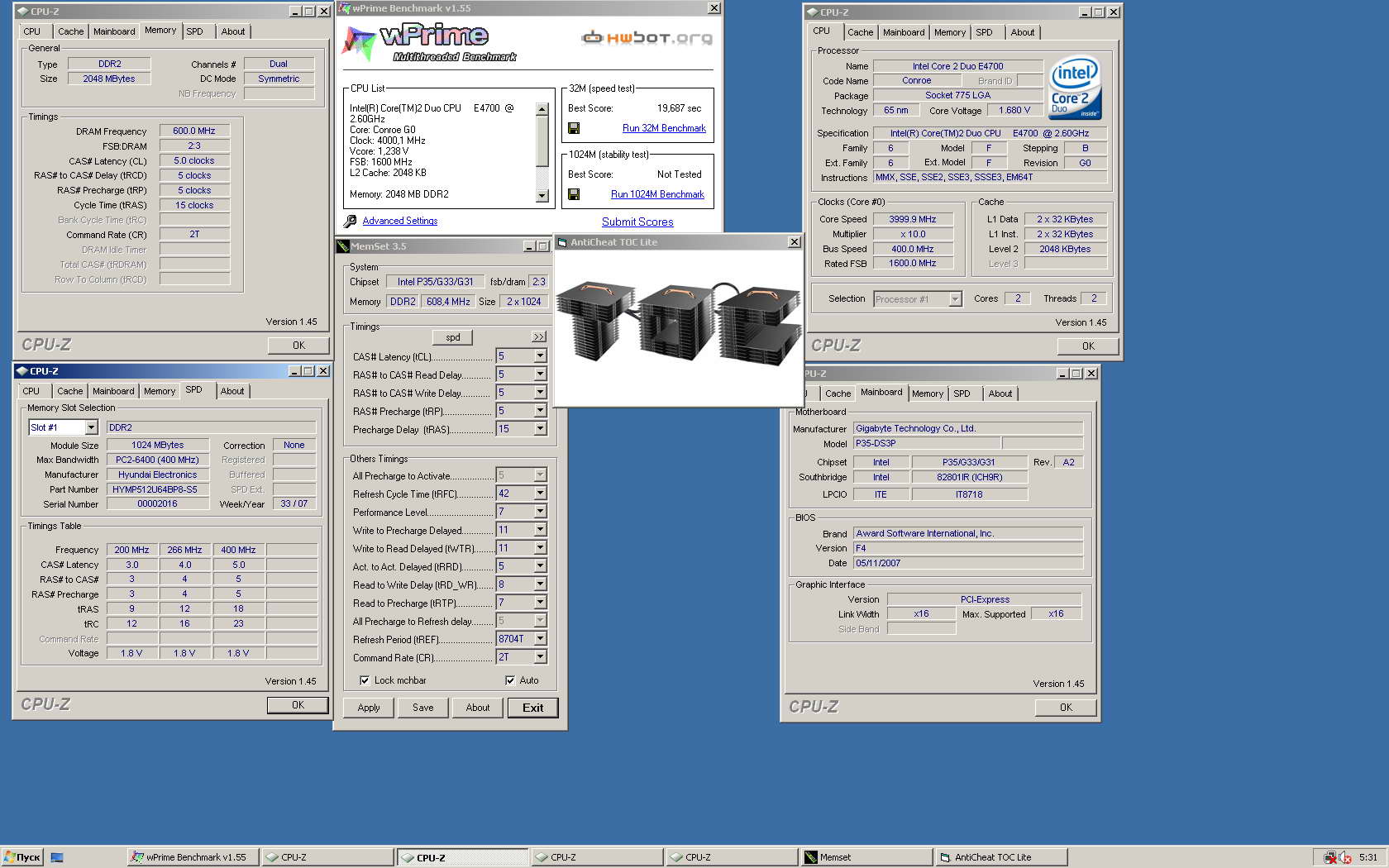Open the Processor #1 selection dropdown

pyautogui.click(x=955, y=299)
